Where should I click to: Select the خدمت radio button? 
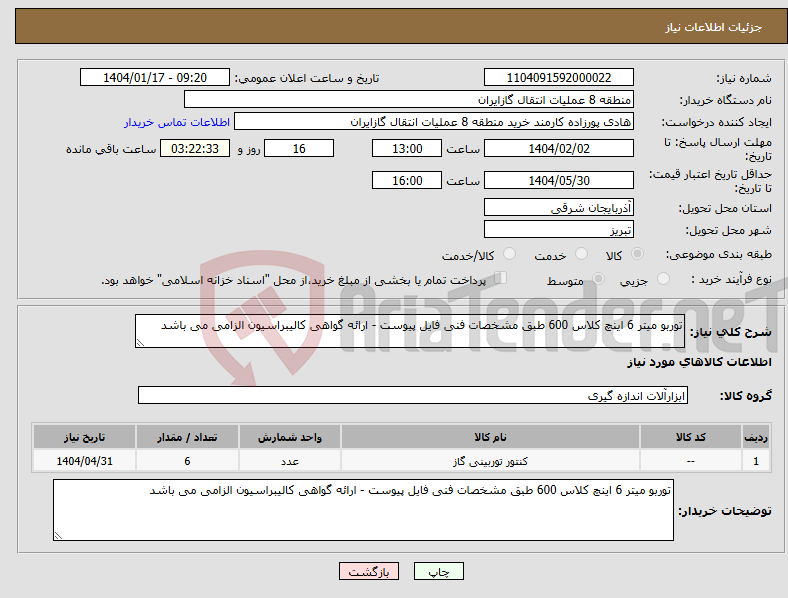(x=581, y=254)
